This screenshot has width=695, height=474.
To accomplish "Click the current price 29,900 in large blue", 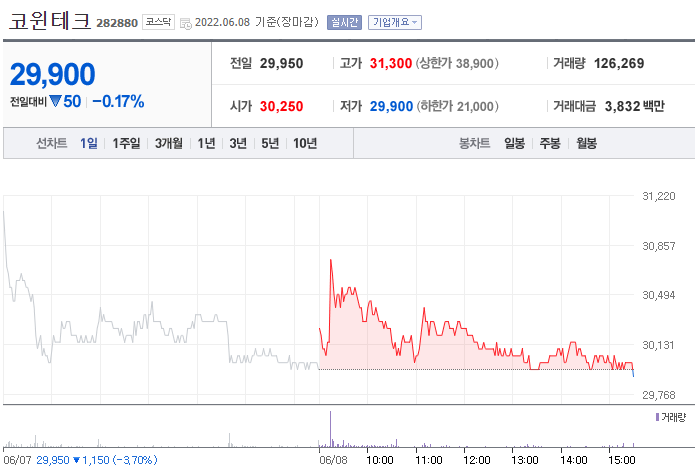I will (52, 74).
